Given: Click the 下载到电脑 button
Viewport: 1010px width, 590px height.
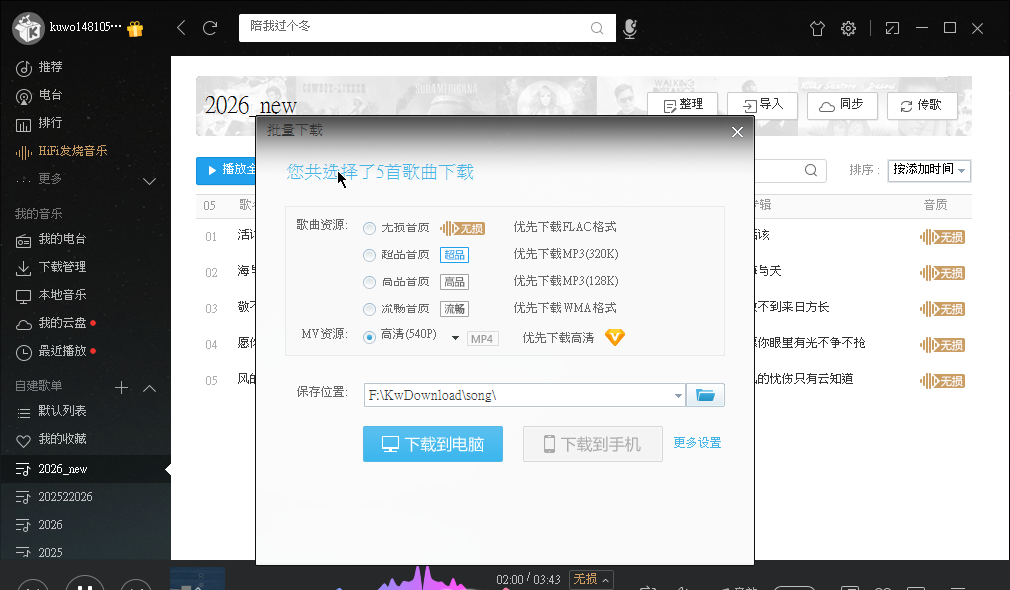Looking at the screenshot, I should tap(433, 444).
